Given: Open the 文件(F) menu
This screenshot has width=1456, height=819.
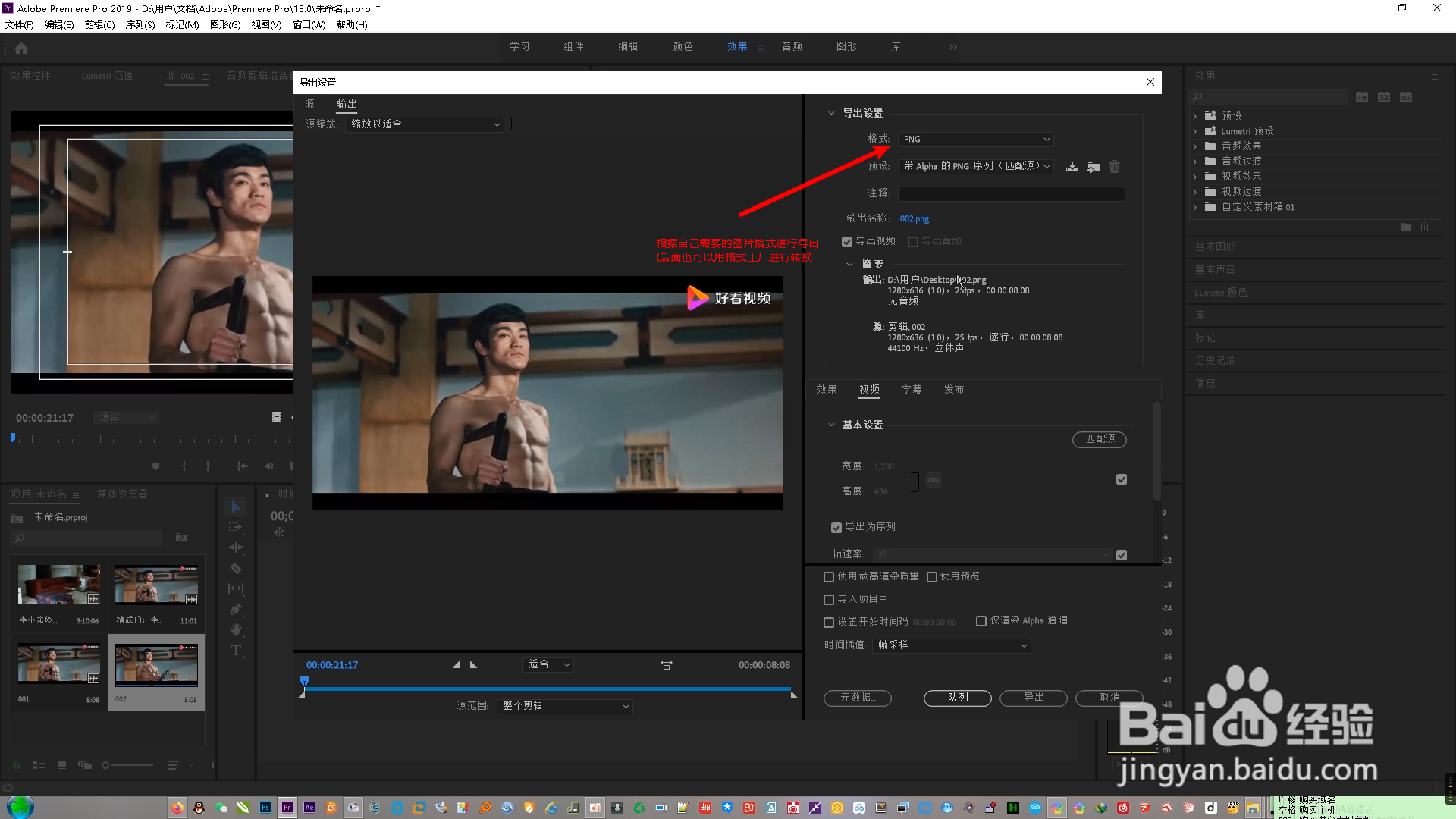Looking at the screenshot, I should [x=19, y=25].
